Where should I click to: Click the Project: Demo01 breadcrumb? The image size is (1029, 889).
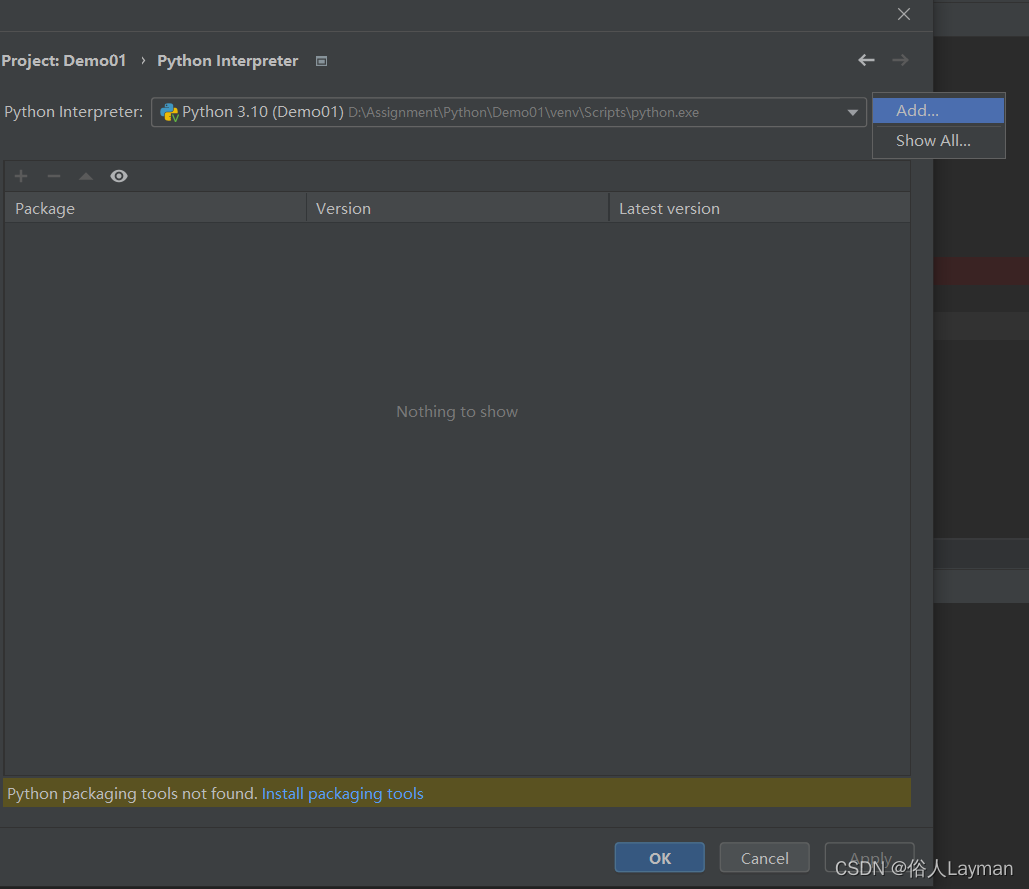[x=64, y=60]
